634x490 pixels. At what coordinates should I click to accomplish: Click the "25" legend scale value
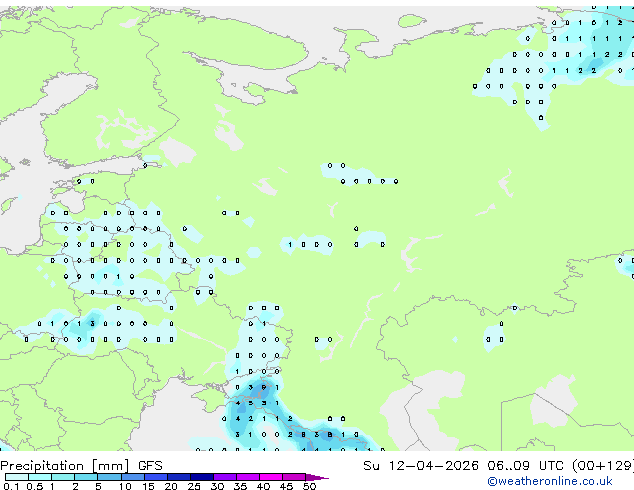pyautogui.click(x=194, y=486)
